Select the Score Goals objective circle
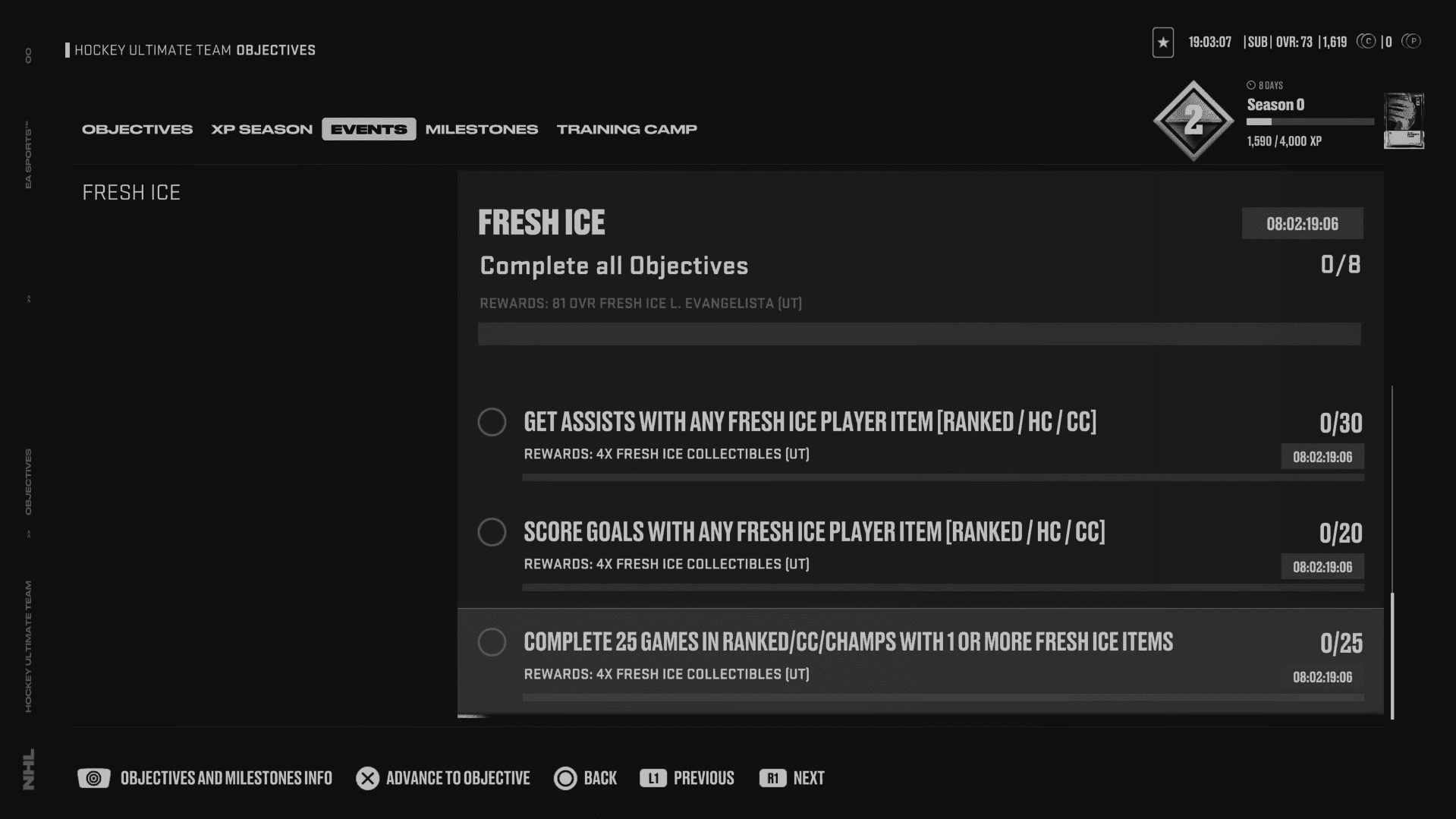The height and width of the screenshot is (819, 1456). (492, 532)
